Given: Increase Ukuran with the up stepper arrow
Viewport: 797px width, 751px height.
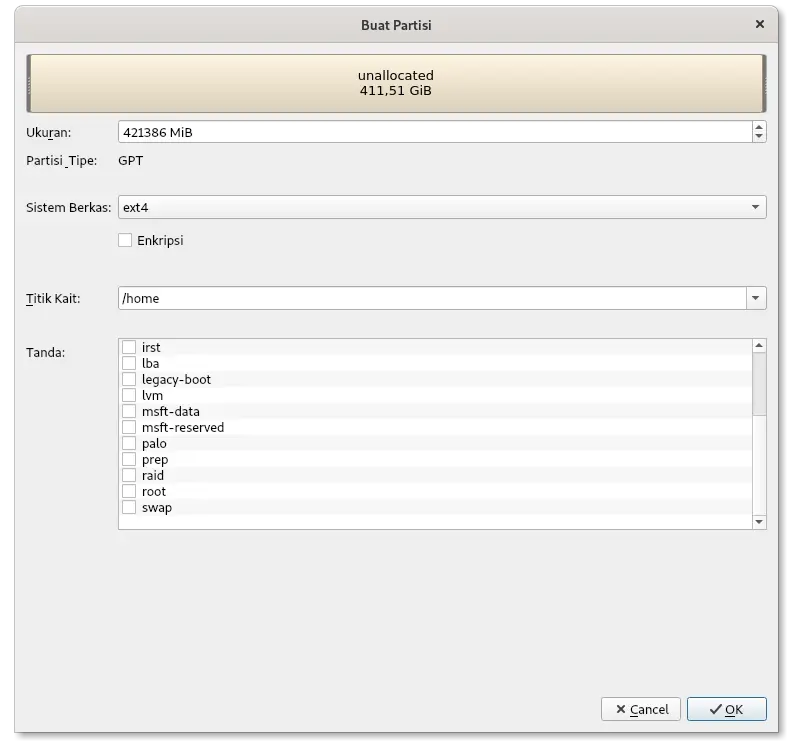Looking at the screenshot, I should [x=759, y=127].
